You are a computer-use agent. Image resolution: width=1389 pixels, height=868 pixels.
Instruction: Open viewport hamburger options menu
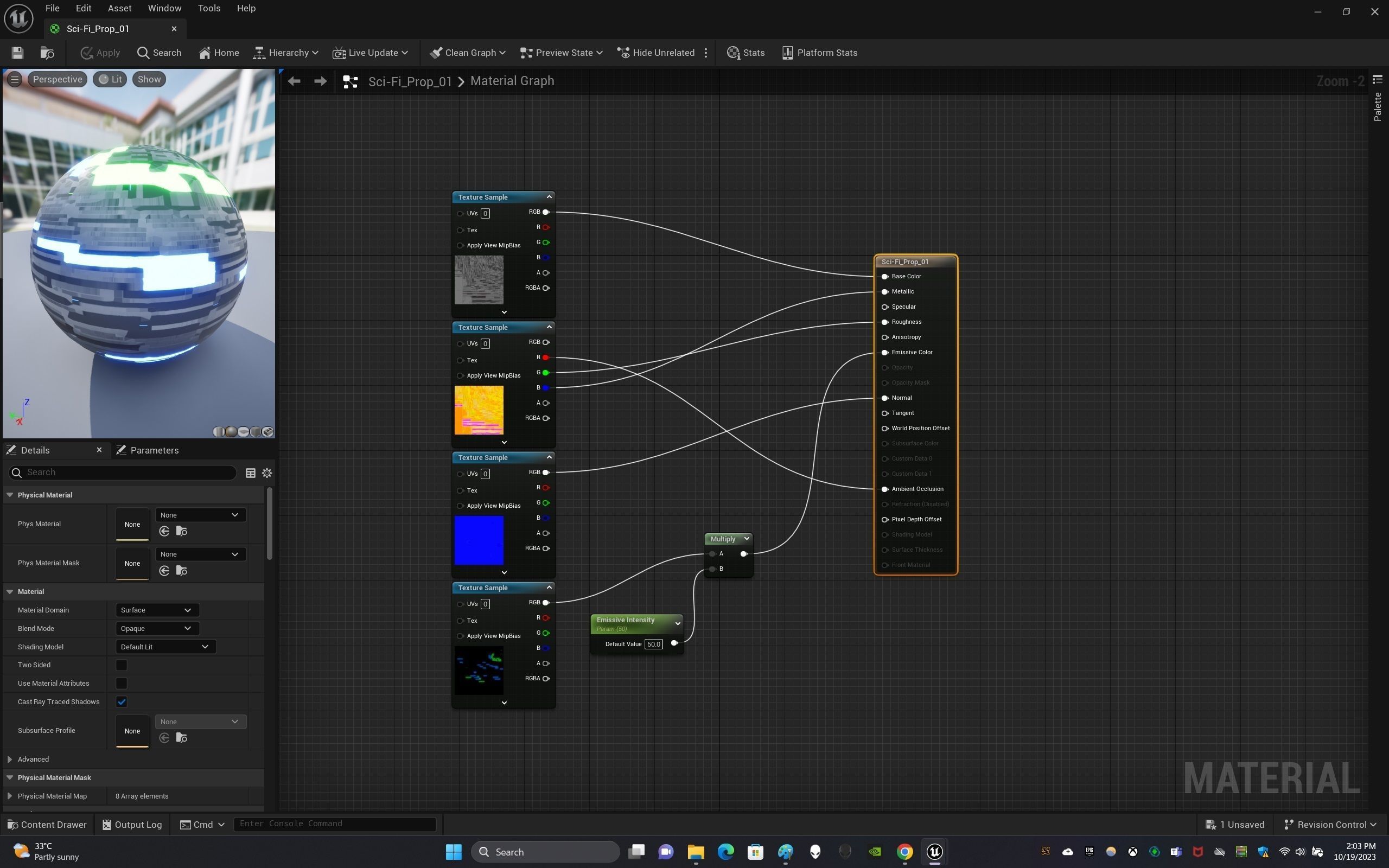click(x=15, y=79)
